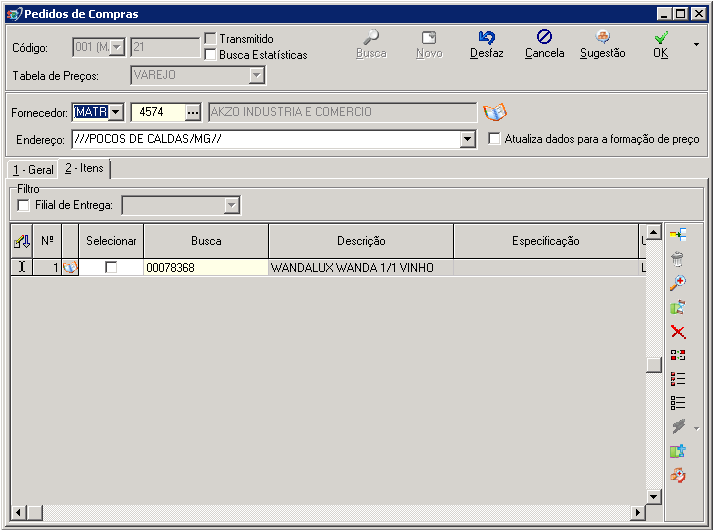Click the Selecionar column header
This screenshot has height=530, width=713.
point(111,241)
